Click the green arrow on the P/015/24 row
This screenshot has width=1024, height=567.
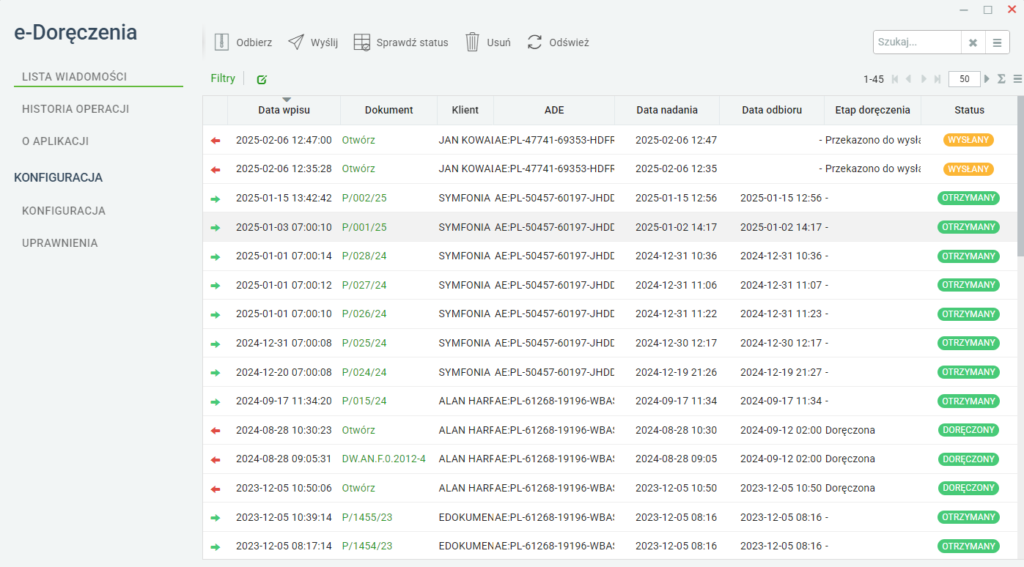[216, 402]
